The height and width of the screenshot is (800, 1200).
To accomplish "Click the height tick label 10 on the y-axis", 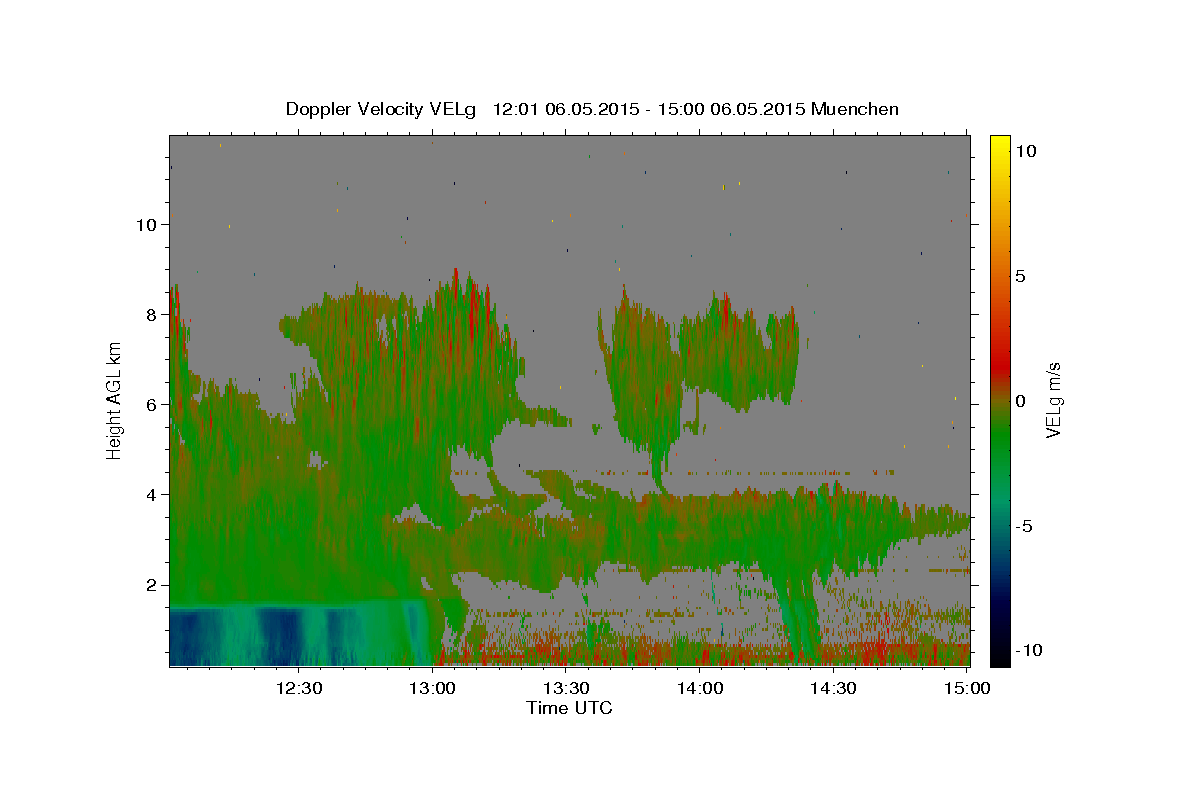I will (148, 225).
